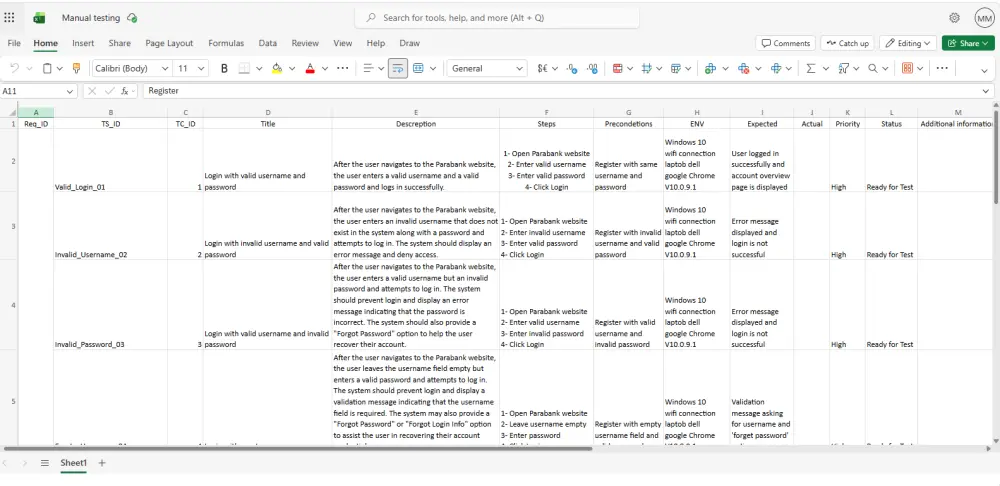
Task: Select the Format Painter brush
Action: [77, 68]
